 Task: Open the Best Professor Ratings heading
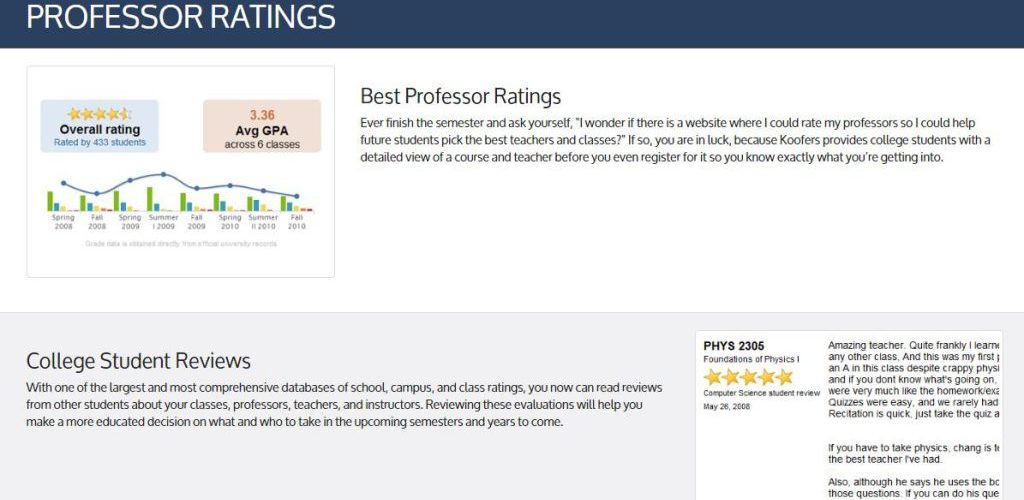[460, 96]
